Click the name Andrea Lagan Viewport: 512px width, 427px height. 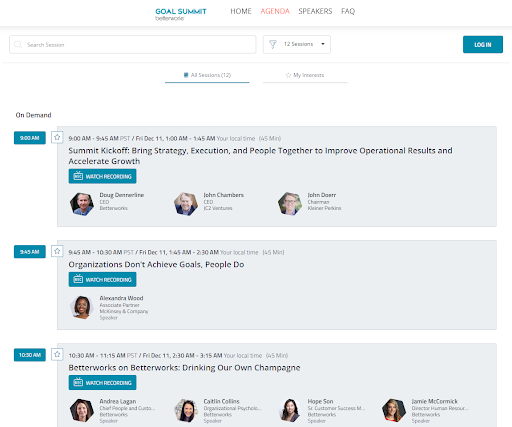(118, 401)
